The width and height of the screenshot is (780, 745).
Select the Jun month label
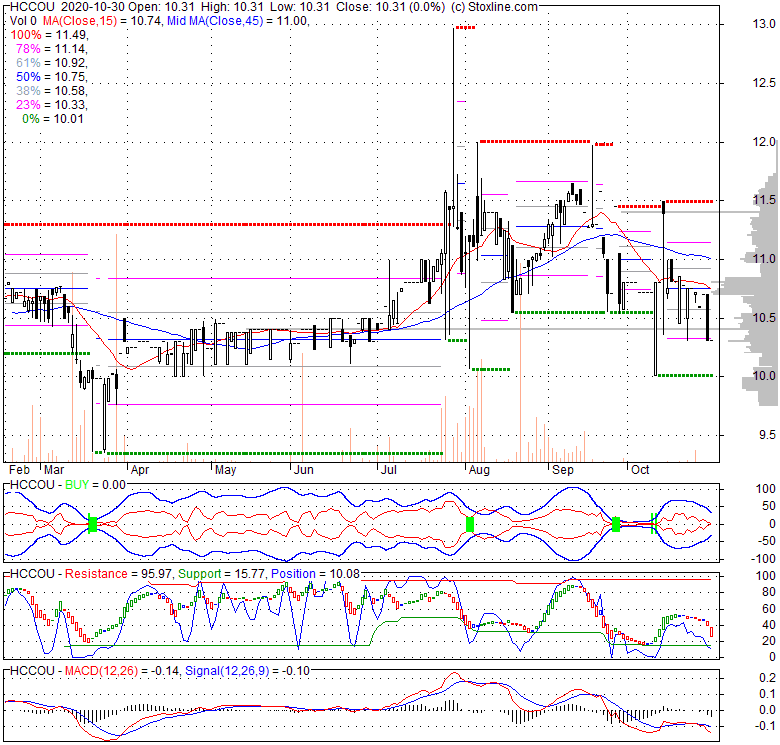pos(303,470)
